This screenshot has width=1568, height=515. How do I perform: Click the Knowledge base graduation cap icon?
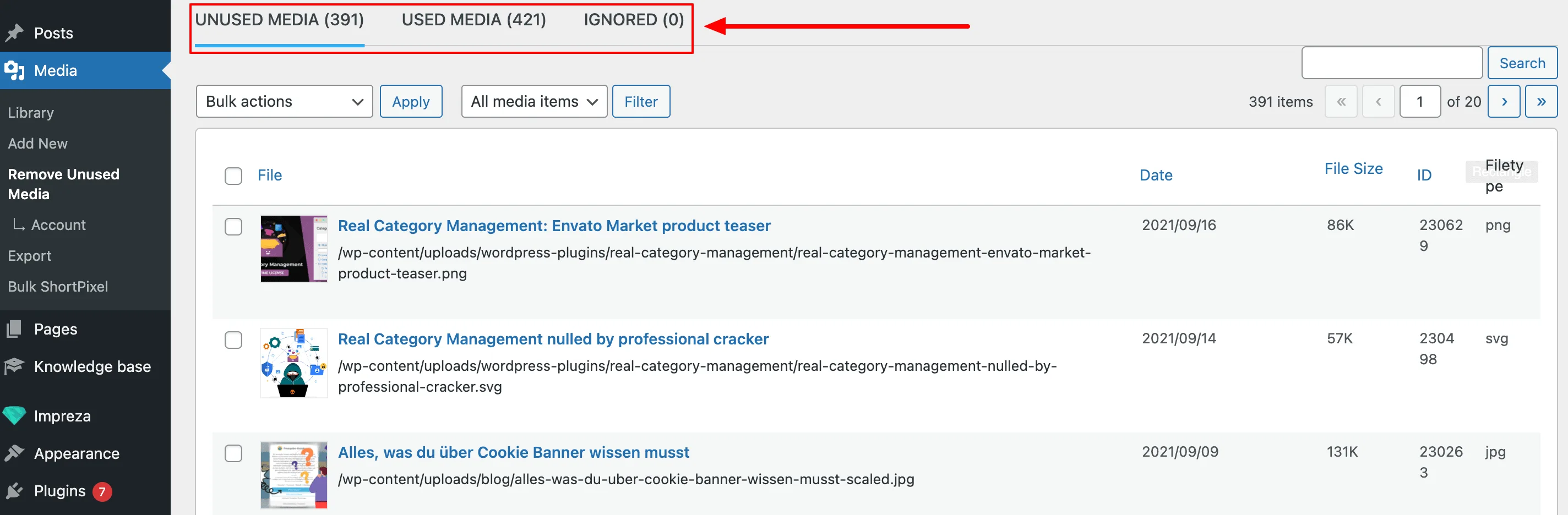coord(14,366)
